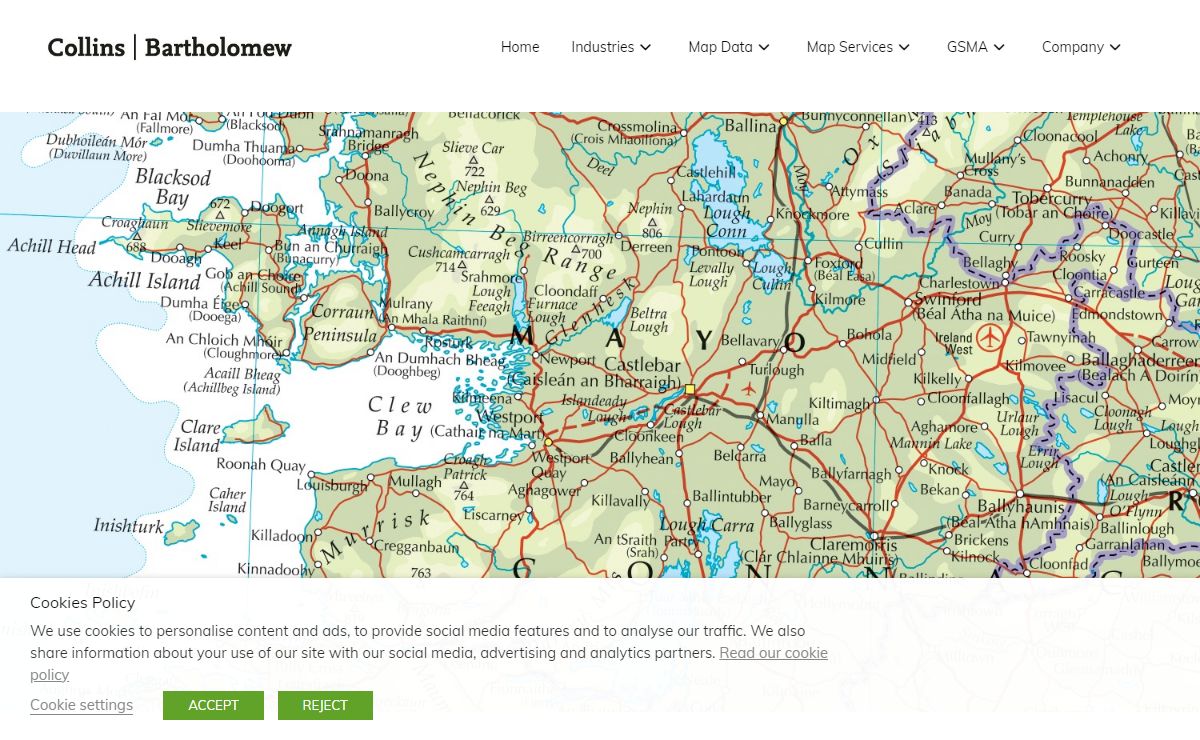Decline cookies with the REJECT button
This screenshot has height=740, width=1200.
(x=325, y=705)
